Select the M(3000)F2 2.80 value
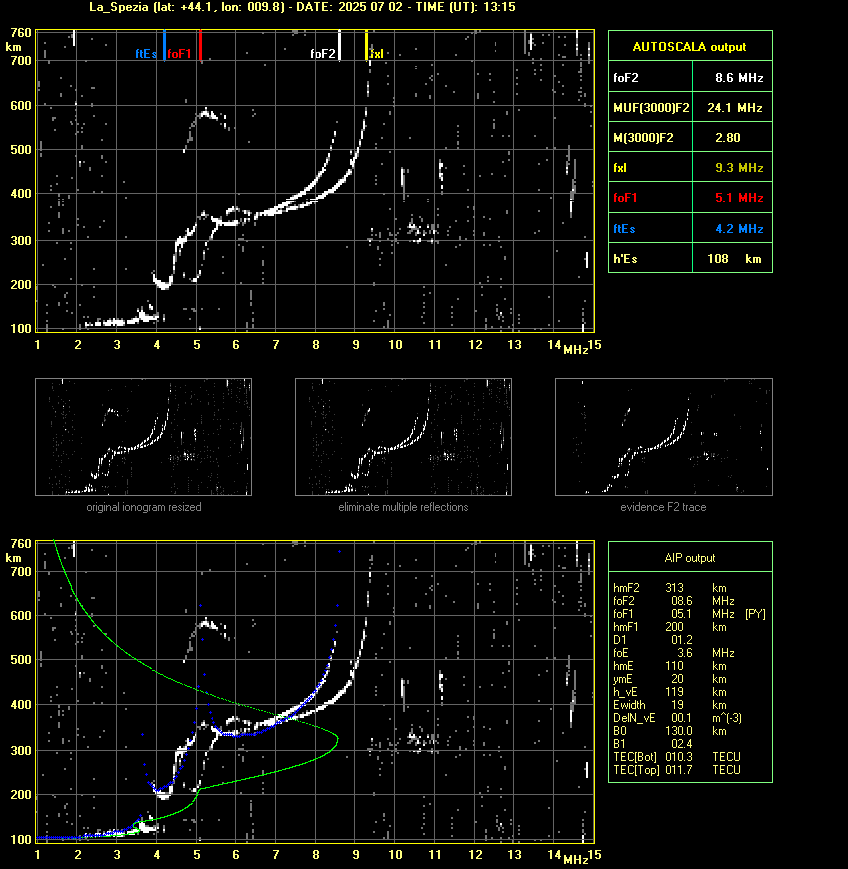Viewport: 848px width, 869px height. click(x=728, y=137)
